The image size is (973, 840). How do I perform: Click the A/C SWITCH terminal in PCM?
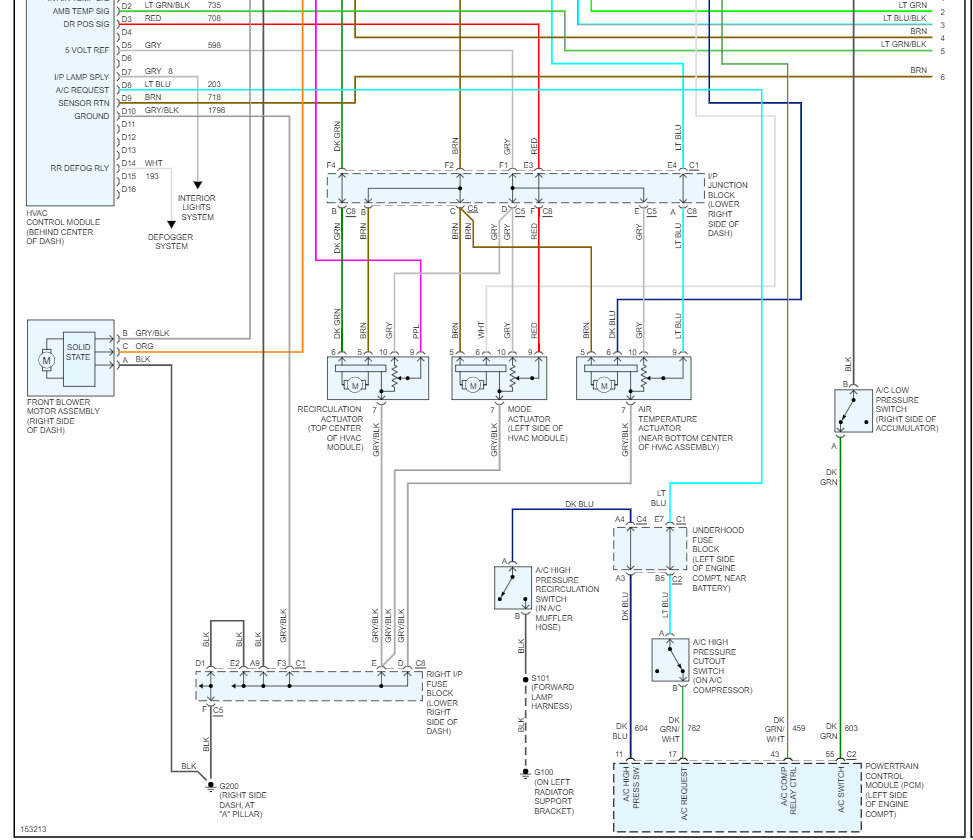[841, 790]
